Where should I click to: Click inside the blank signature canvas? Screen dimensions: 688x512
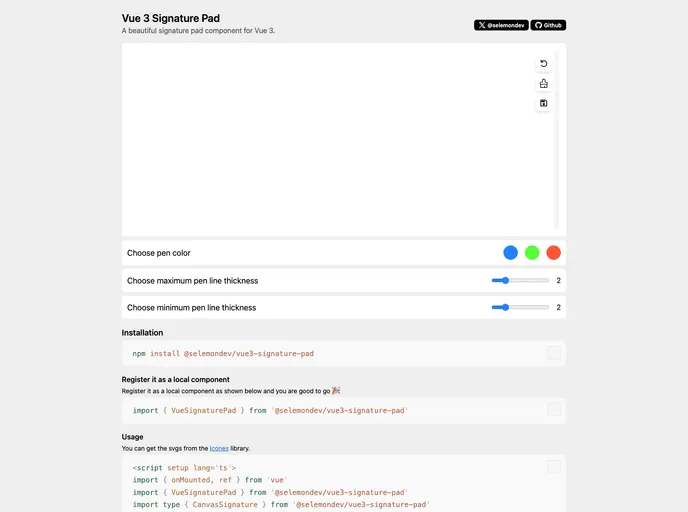328,140
